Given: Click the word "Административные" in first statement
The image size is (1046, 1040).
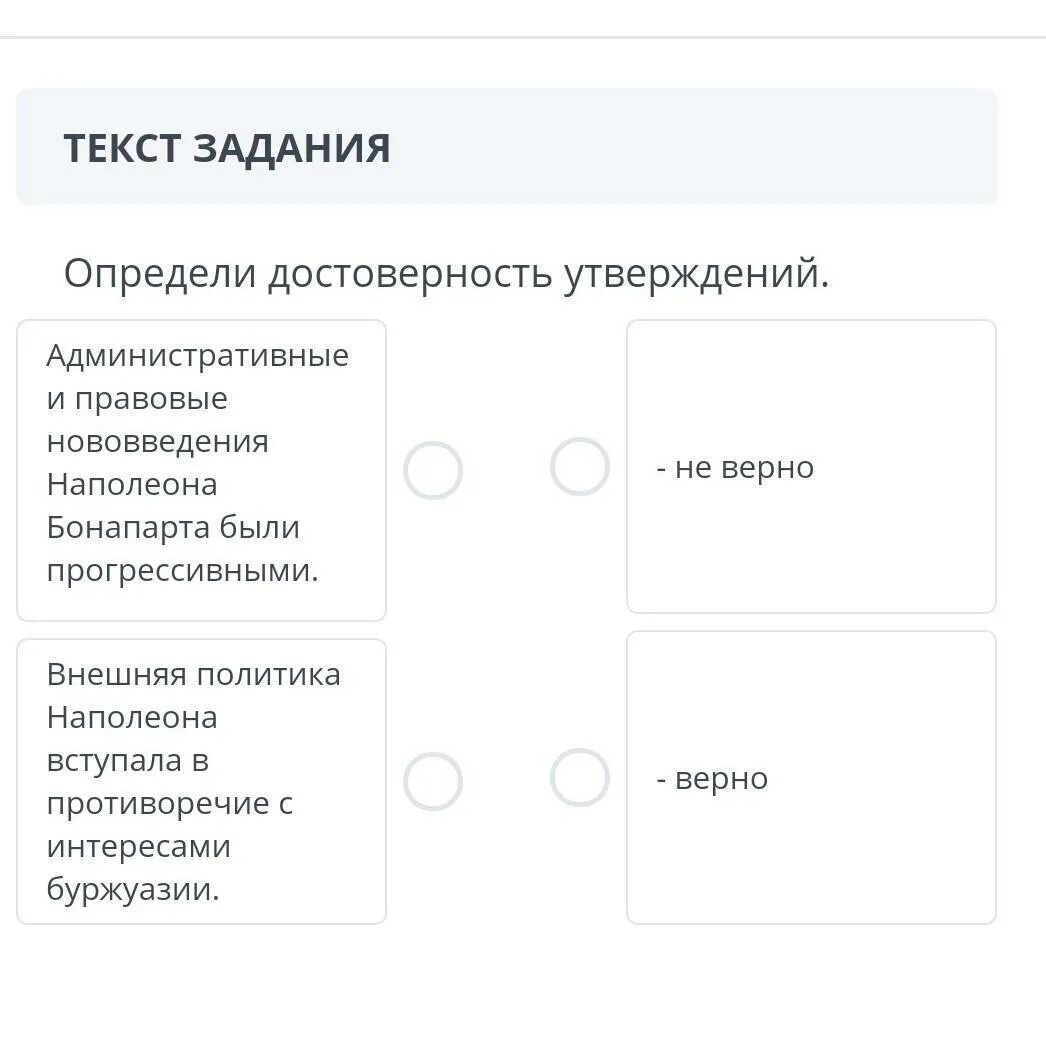Looking at the screenshot, I should (198, 355).
